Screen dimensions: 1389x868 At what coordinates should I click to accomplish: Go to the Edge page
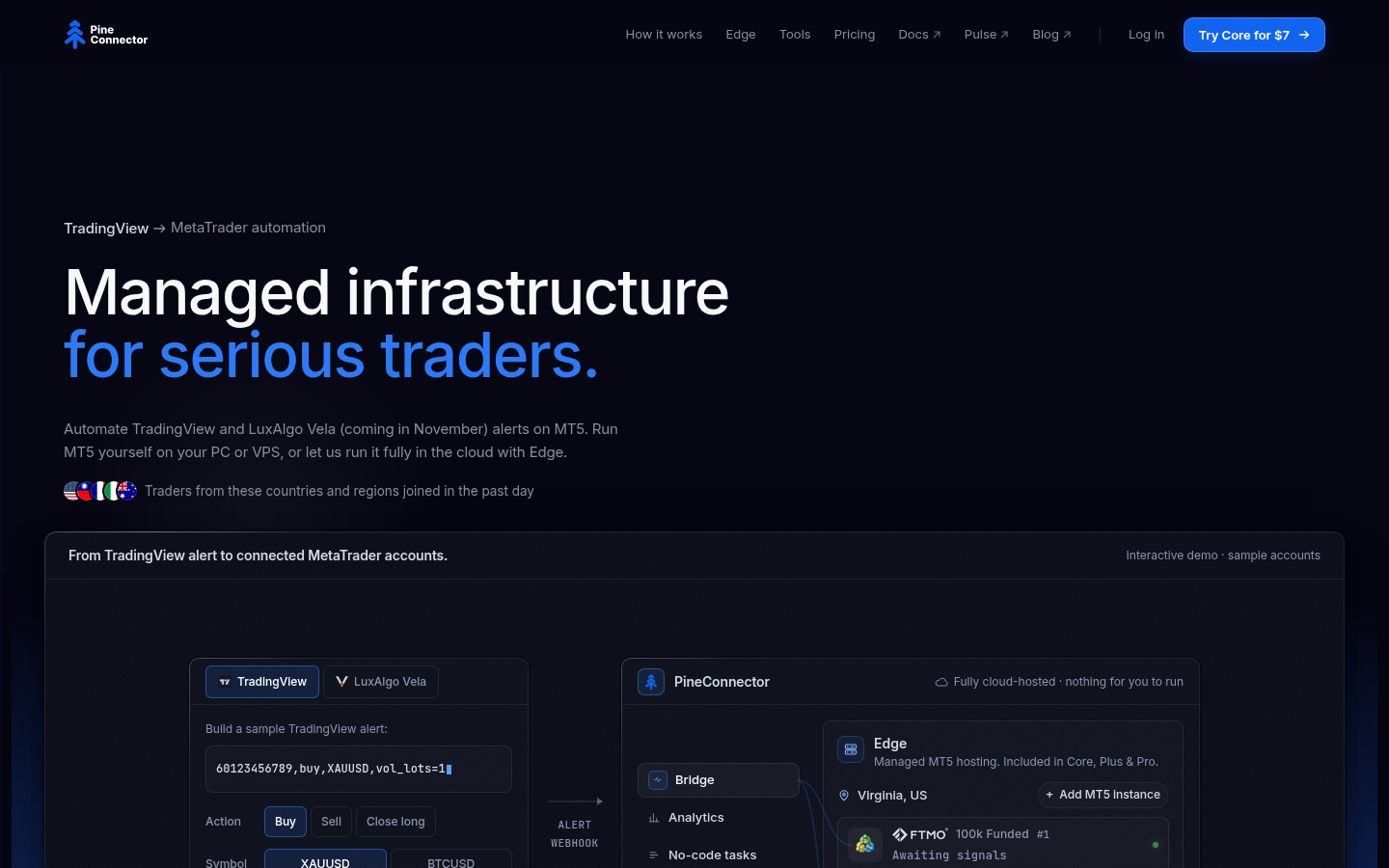tap(741, 35)
